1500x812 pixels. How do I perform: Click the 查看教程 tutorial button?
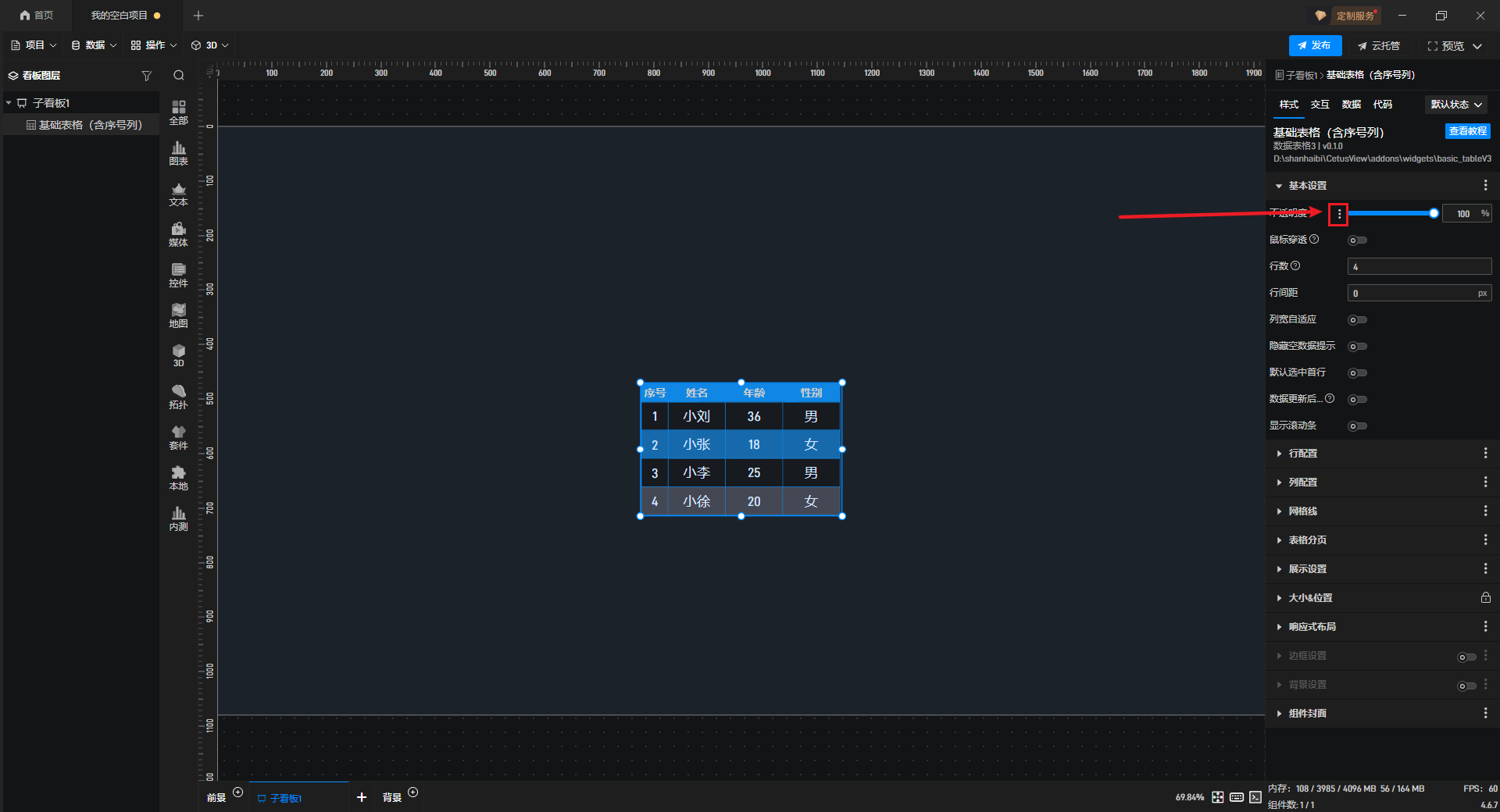pyautogui.click(x=1467, y=131)
